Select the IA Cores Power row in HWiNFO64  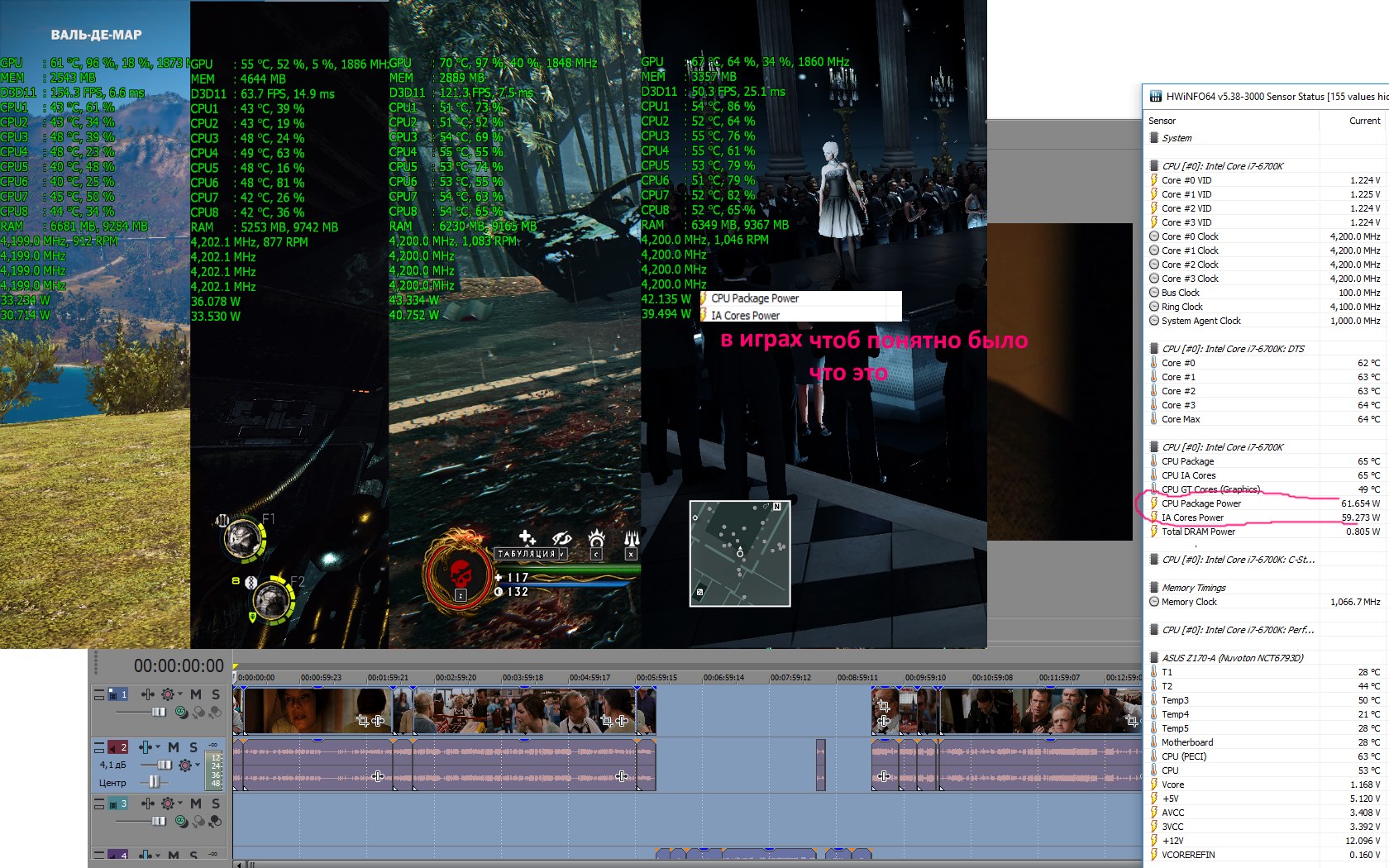(1265, 517)
